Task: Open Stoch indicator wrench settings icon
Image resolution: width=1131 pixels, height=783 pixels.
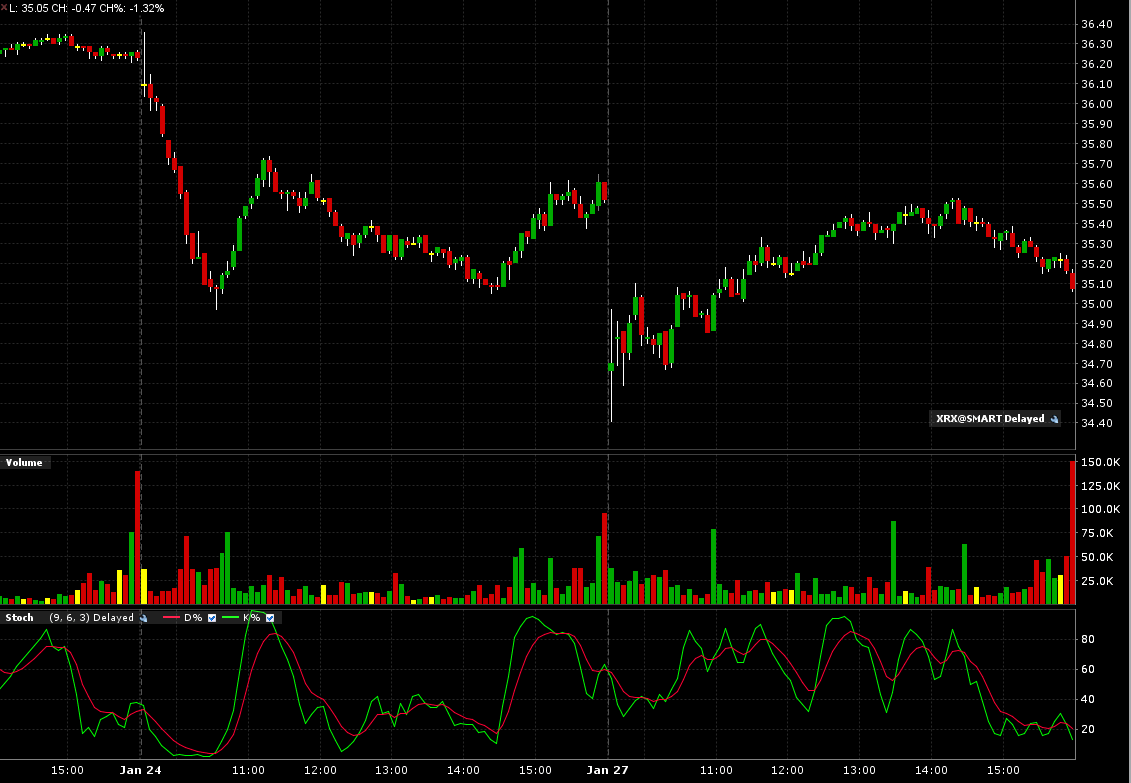Action: click(x=144, y=618)
